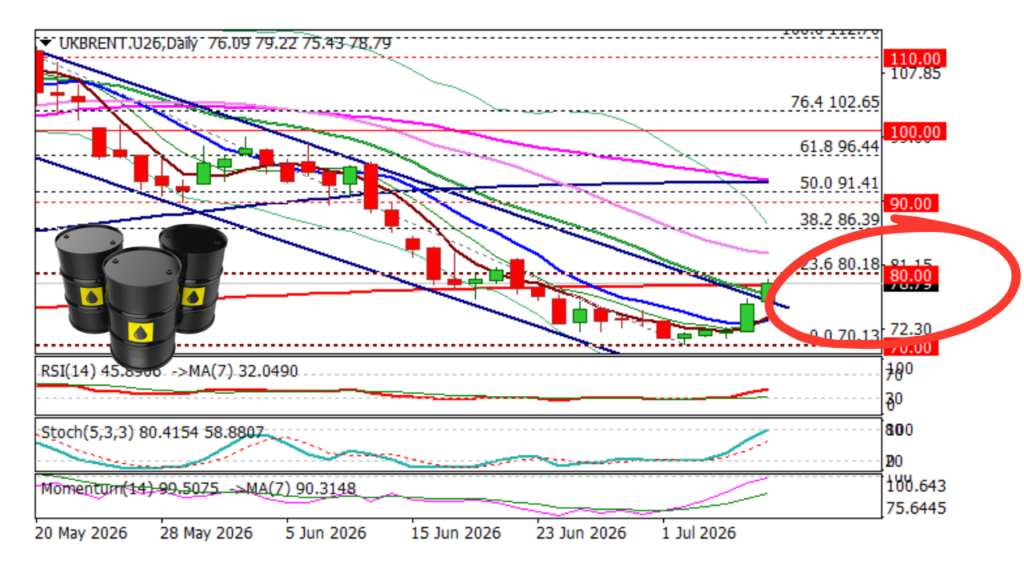
Task: Click the 61.8 96.44 Fibonacci level label
Action: pos(839,146)
